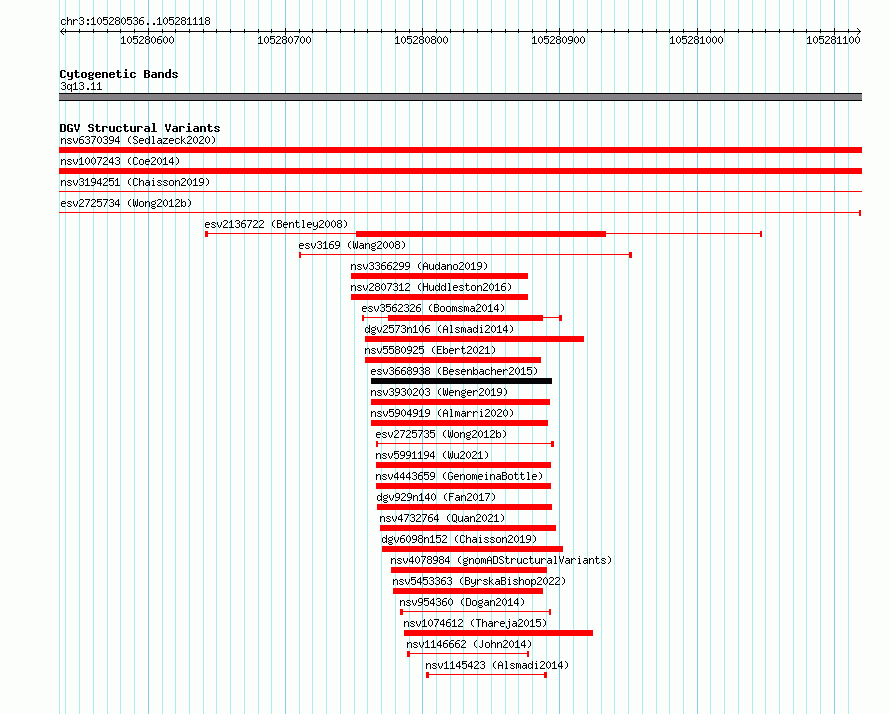Click the nsv1146662 (John2014) label

pos(469,644)
